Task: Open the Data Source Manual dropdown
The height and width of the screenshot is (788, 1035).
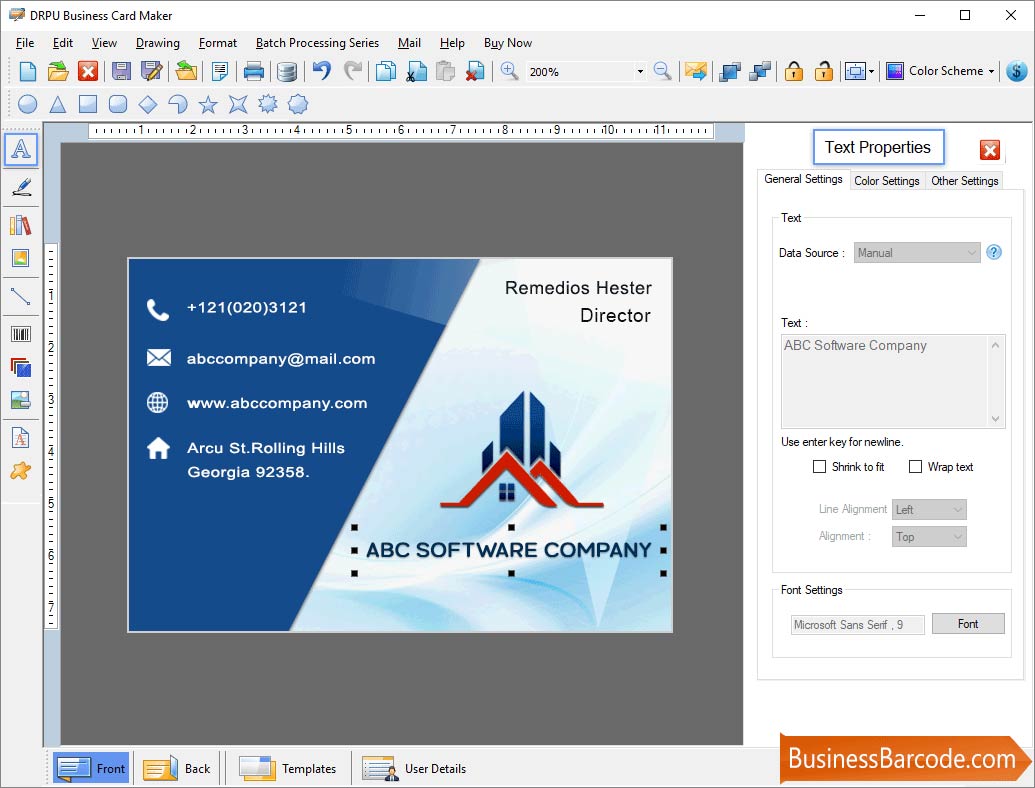Action: (917, 253)
